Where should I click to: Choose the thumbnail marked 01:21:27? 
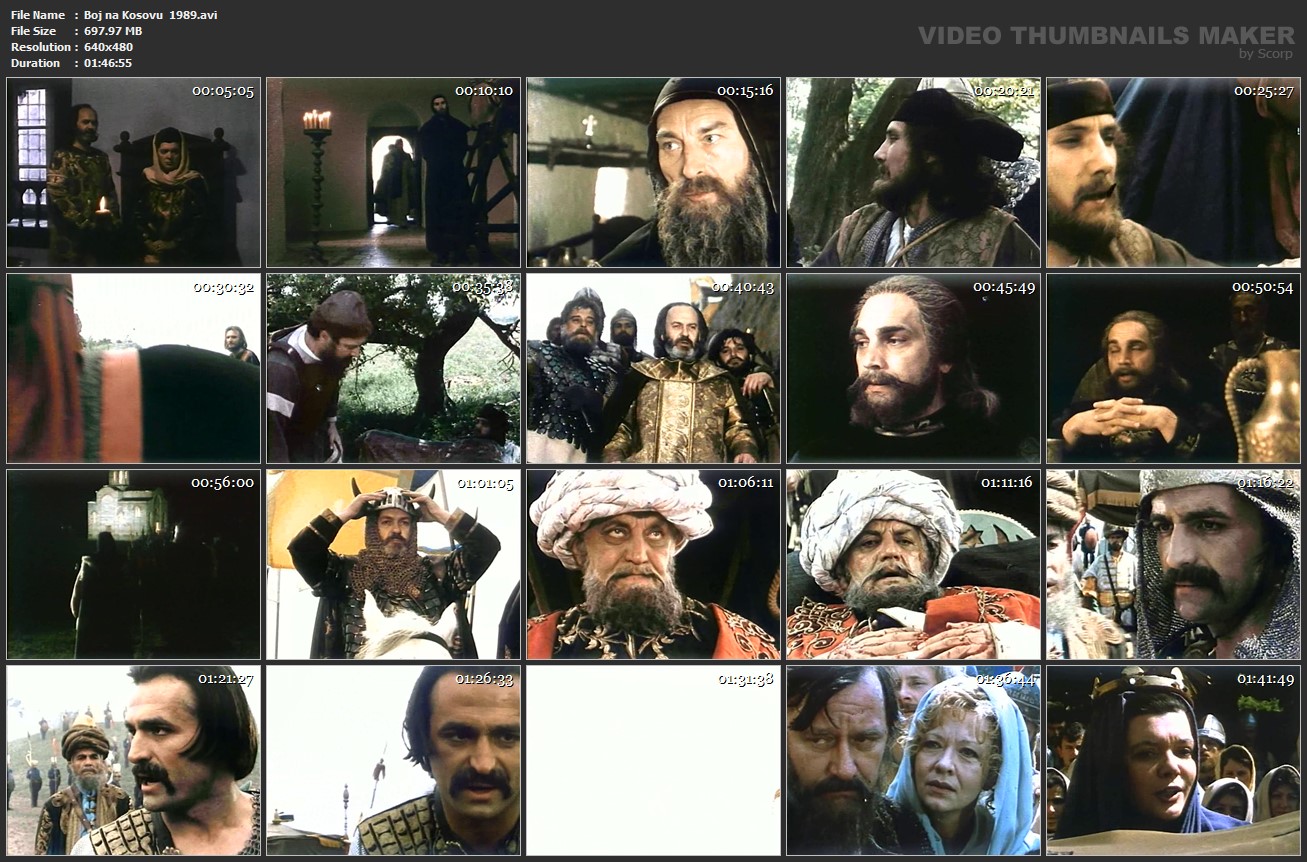pyautogui.click(x=133, y=760)
